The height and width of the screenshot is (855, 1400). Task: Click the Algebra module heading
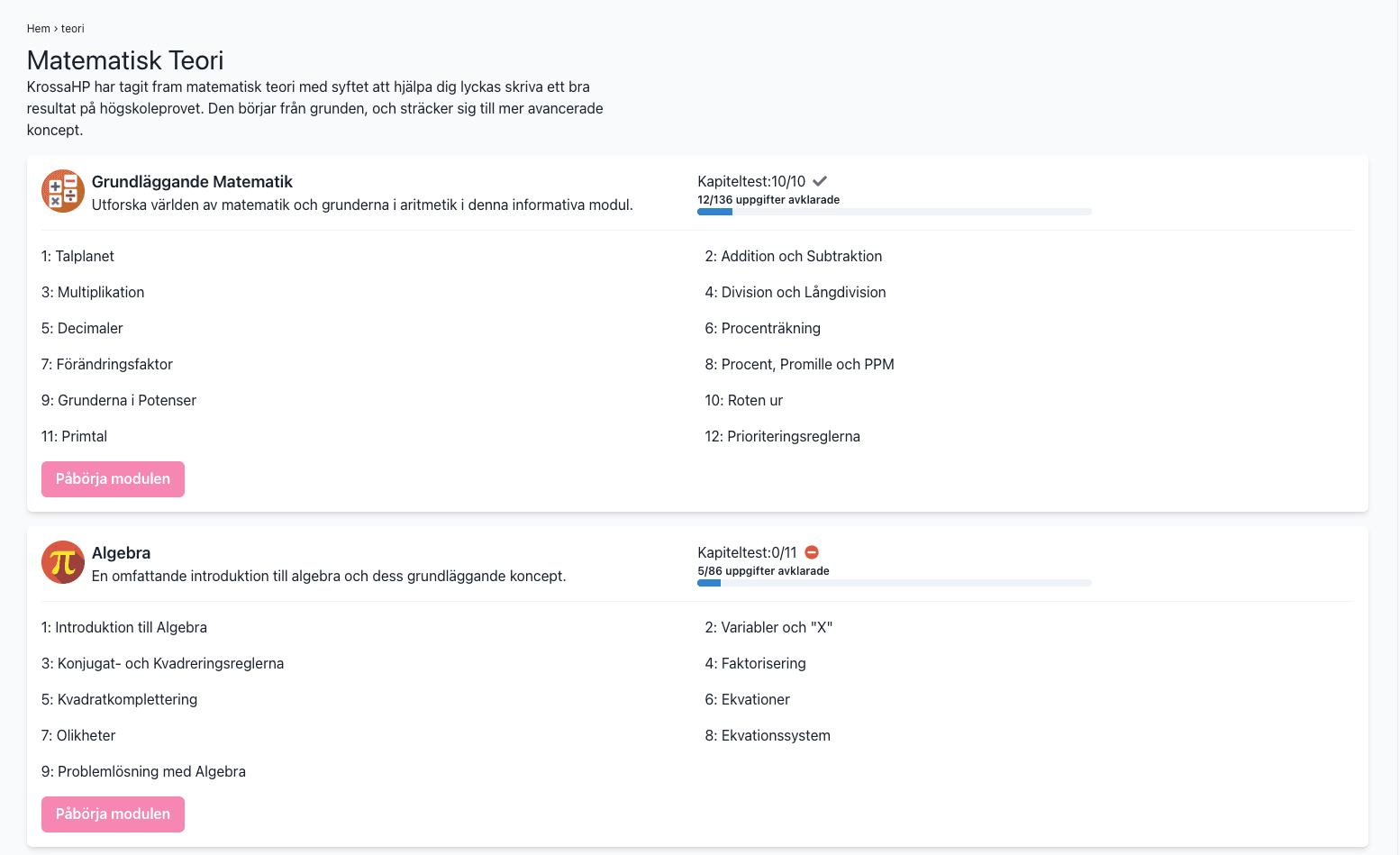(121, 553)
